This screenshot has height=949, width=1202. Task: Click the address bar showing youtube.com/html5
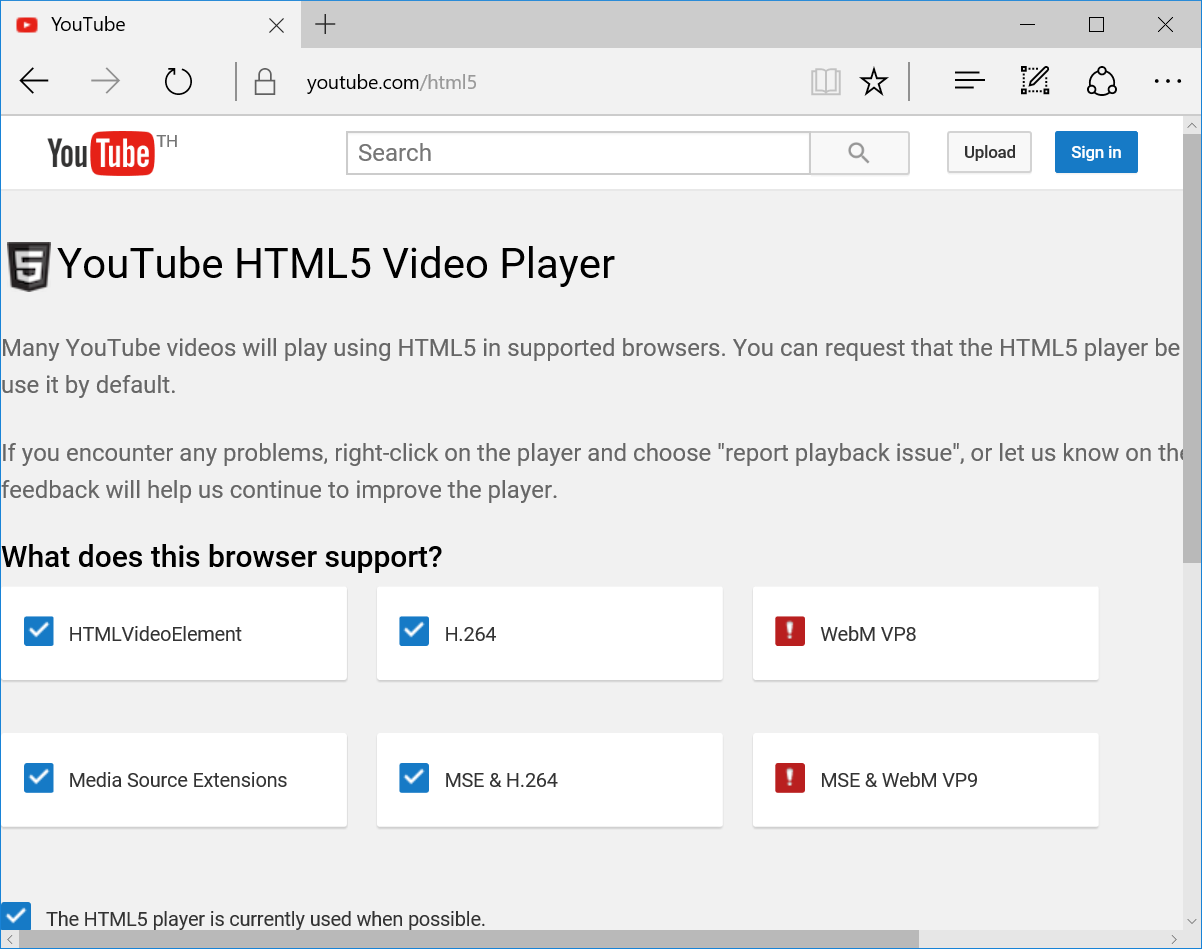[x=392, y=82]
